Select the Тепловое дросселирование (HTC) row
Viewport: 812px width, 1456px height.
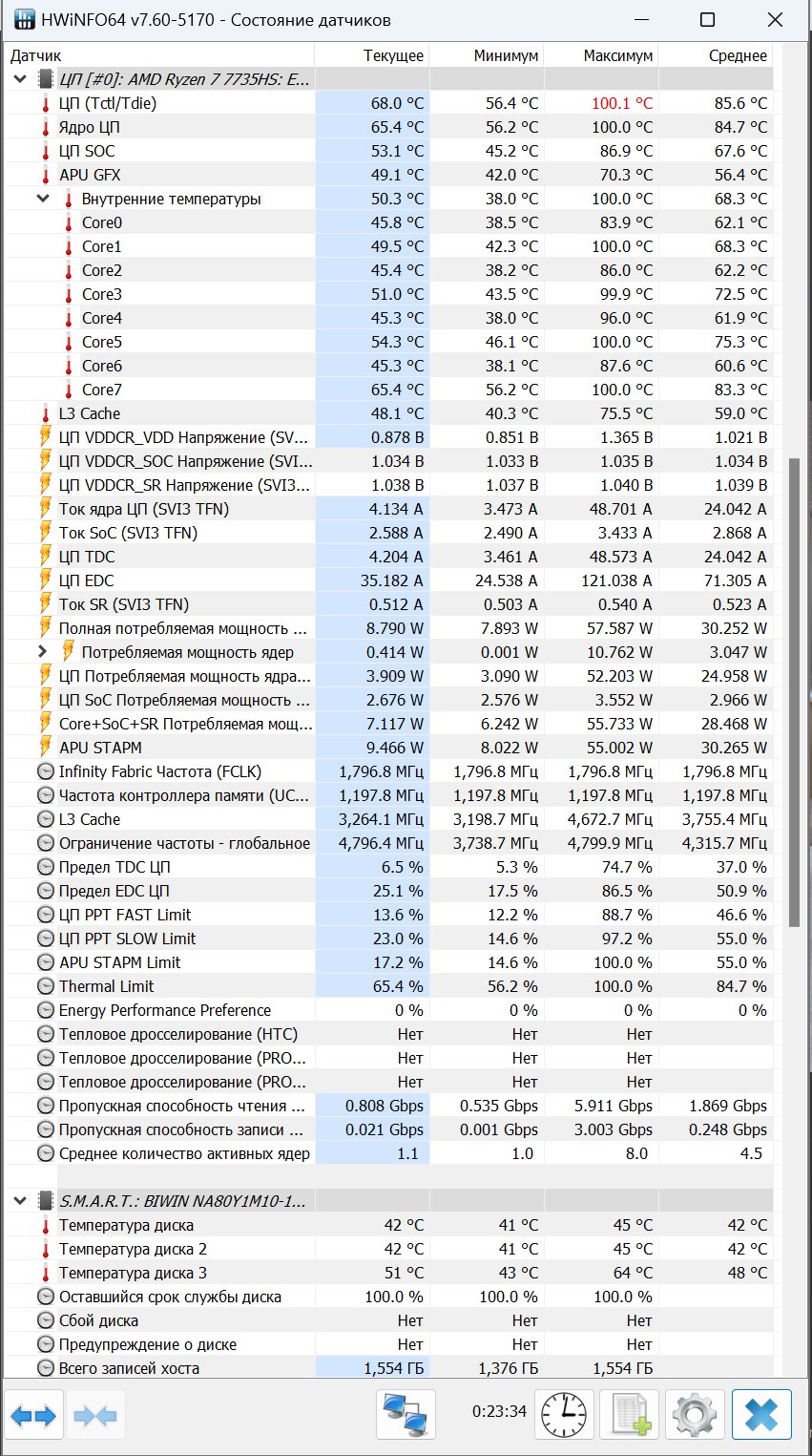(x=388, y=1034)
